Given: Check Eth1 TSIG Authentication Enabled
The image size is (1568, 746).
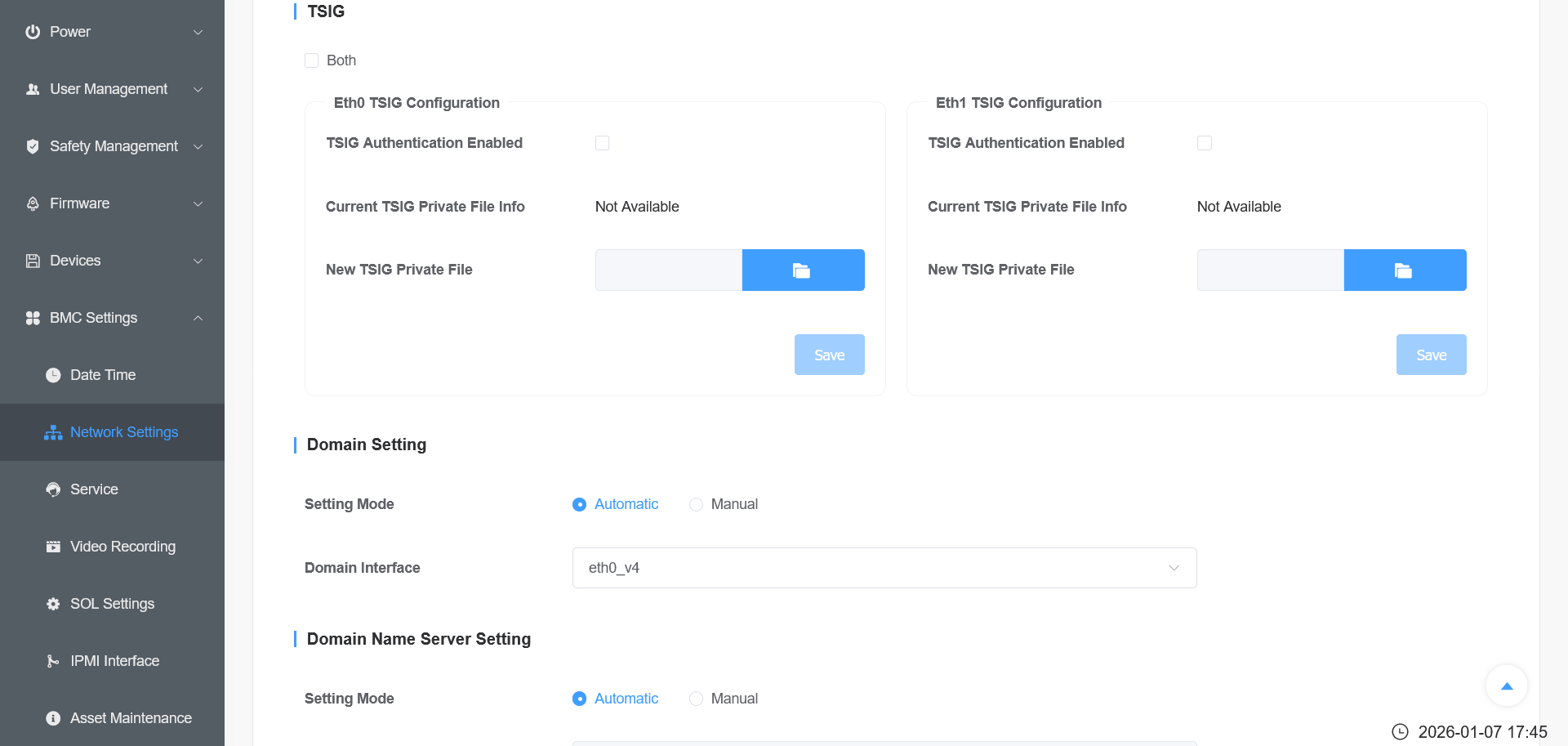Looking at the screenshot, I should [1205, 143].
